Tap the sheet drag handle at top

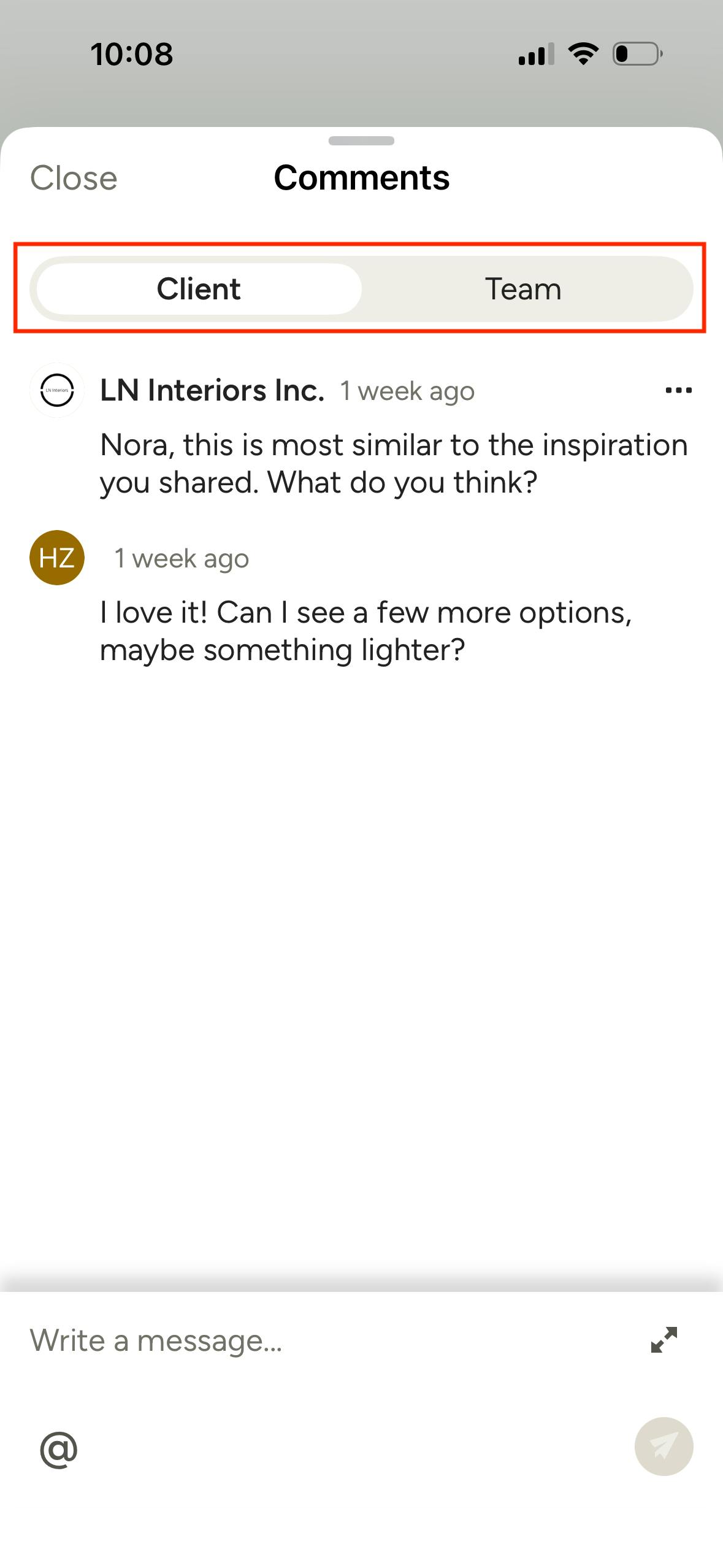pyautogui.click(x=361, y=140)
